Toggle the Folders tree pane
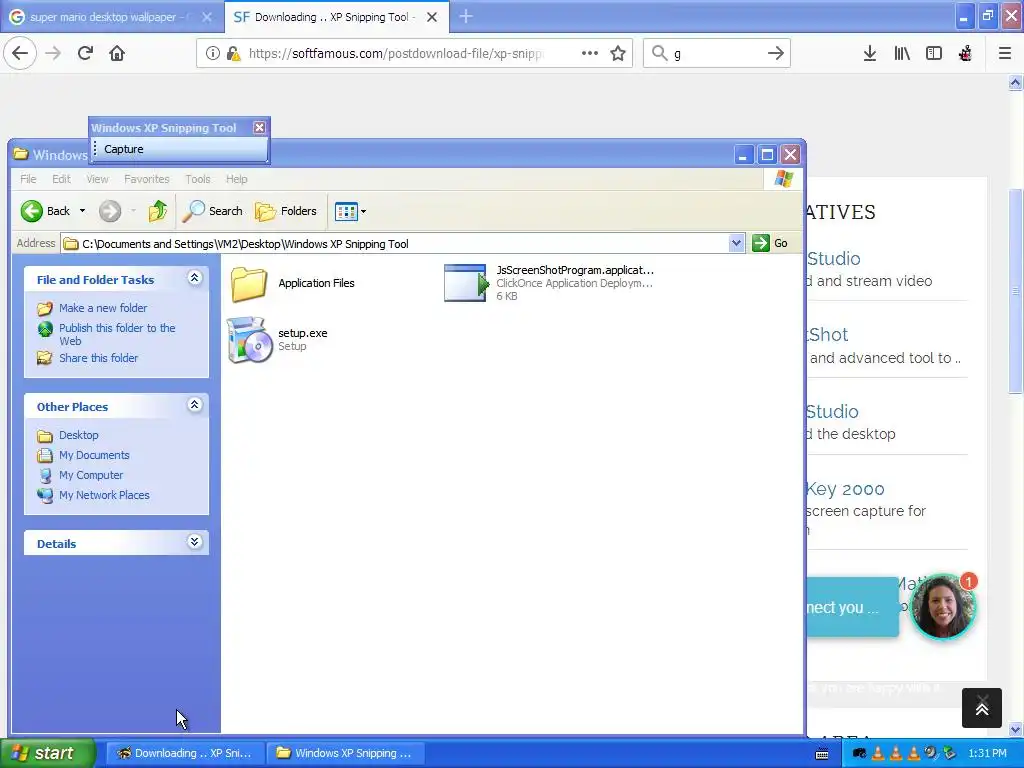Viewport: 1024px width, 768px height. (x=286, y=211)
